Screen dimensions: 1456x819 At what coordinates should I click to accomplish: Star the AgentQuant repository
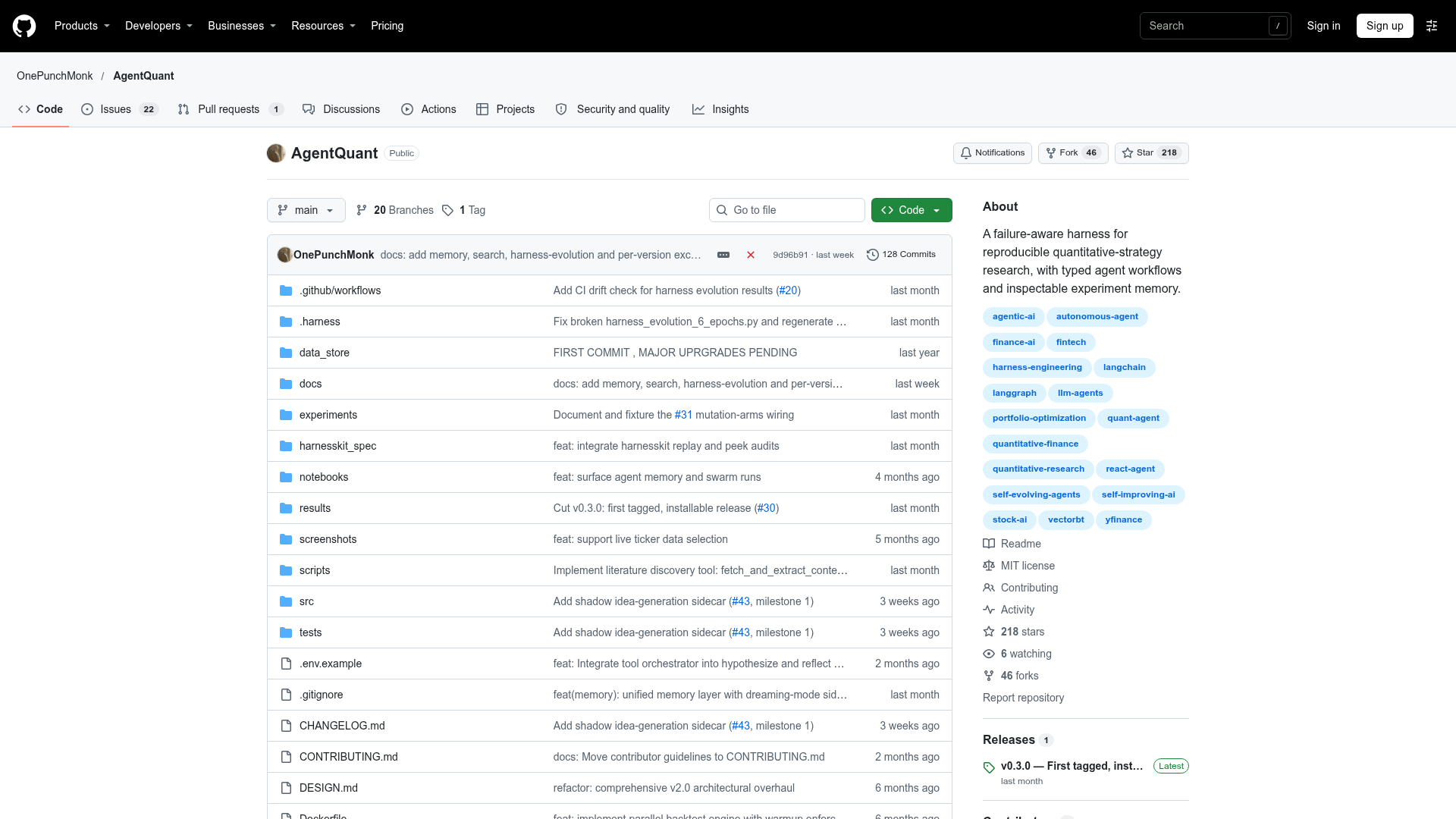1151,153
